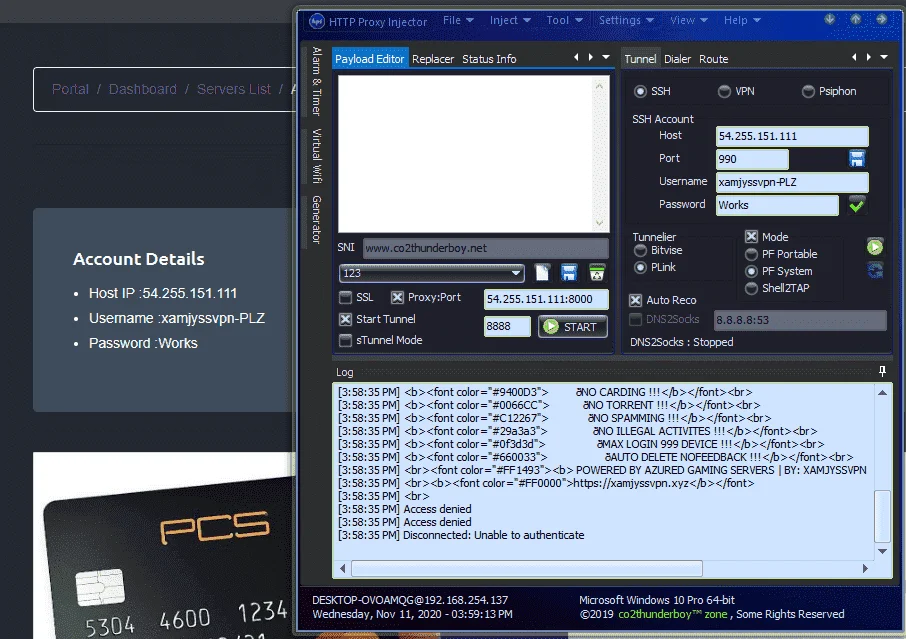Toggle the Start Tunnel checkbox
906x639 pixels.
point(346,319)
